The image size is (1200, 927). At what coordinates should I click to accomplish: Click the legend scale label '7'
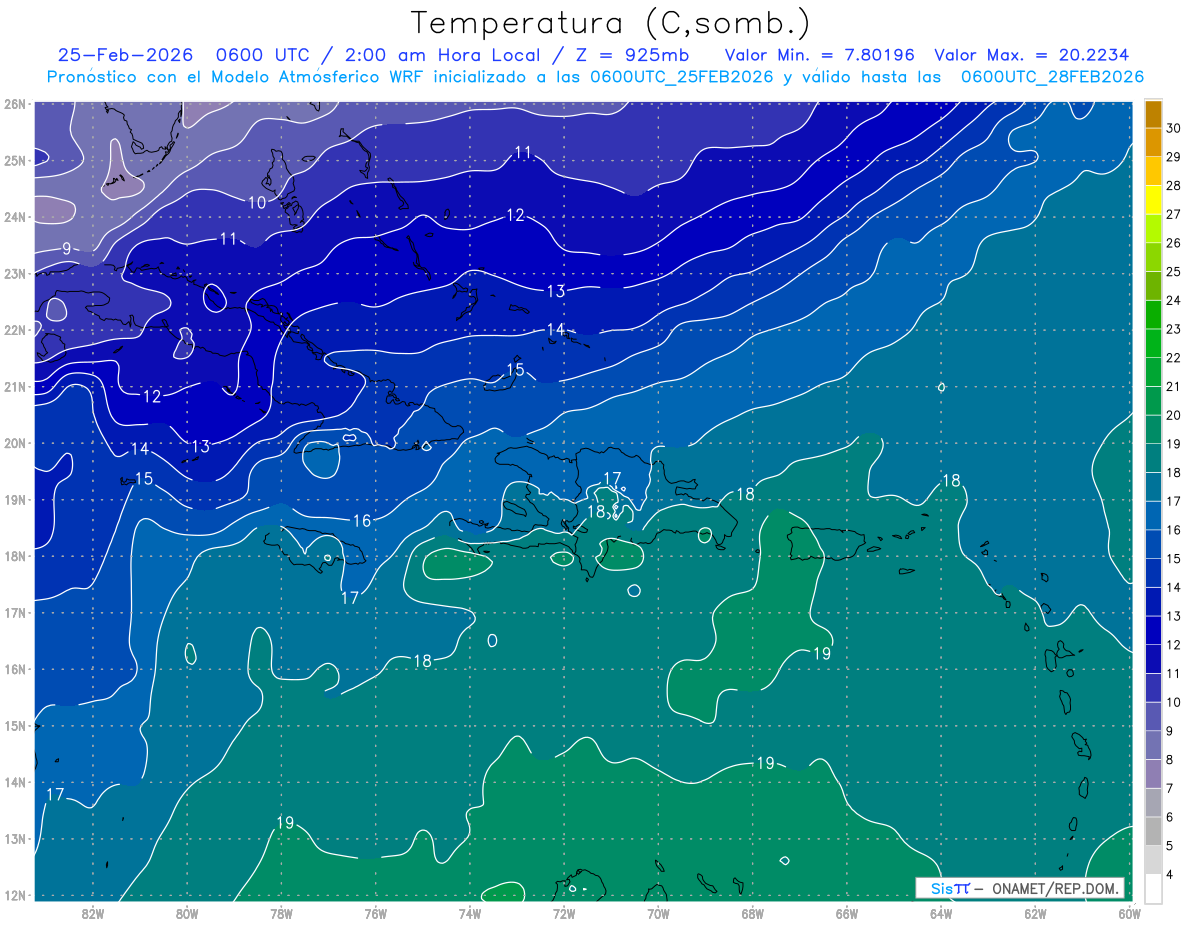click(x=1170, y=788)
